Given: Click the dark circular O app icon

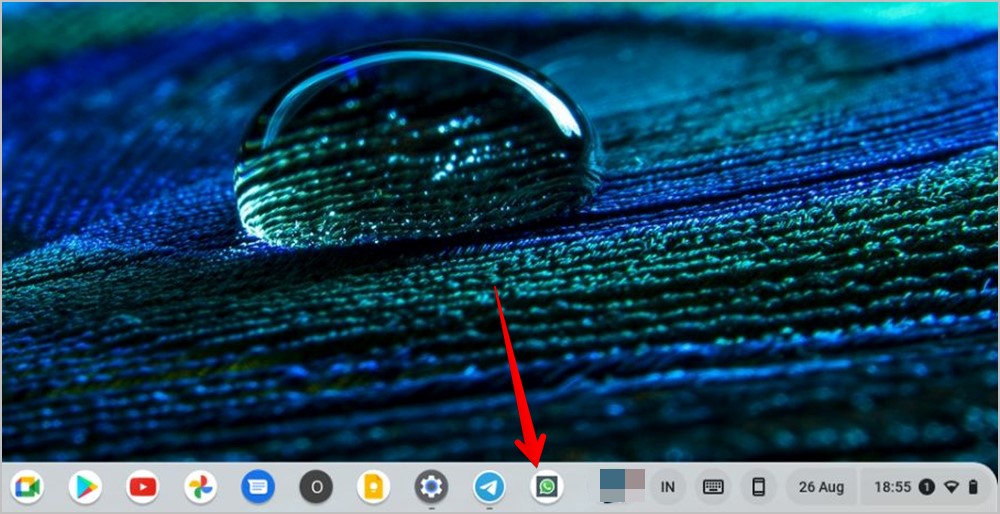Looking at the screenshot, I should click(316, 488).
